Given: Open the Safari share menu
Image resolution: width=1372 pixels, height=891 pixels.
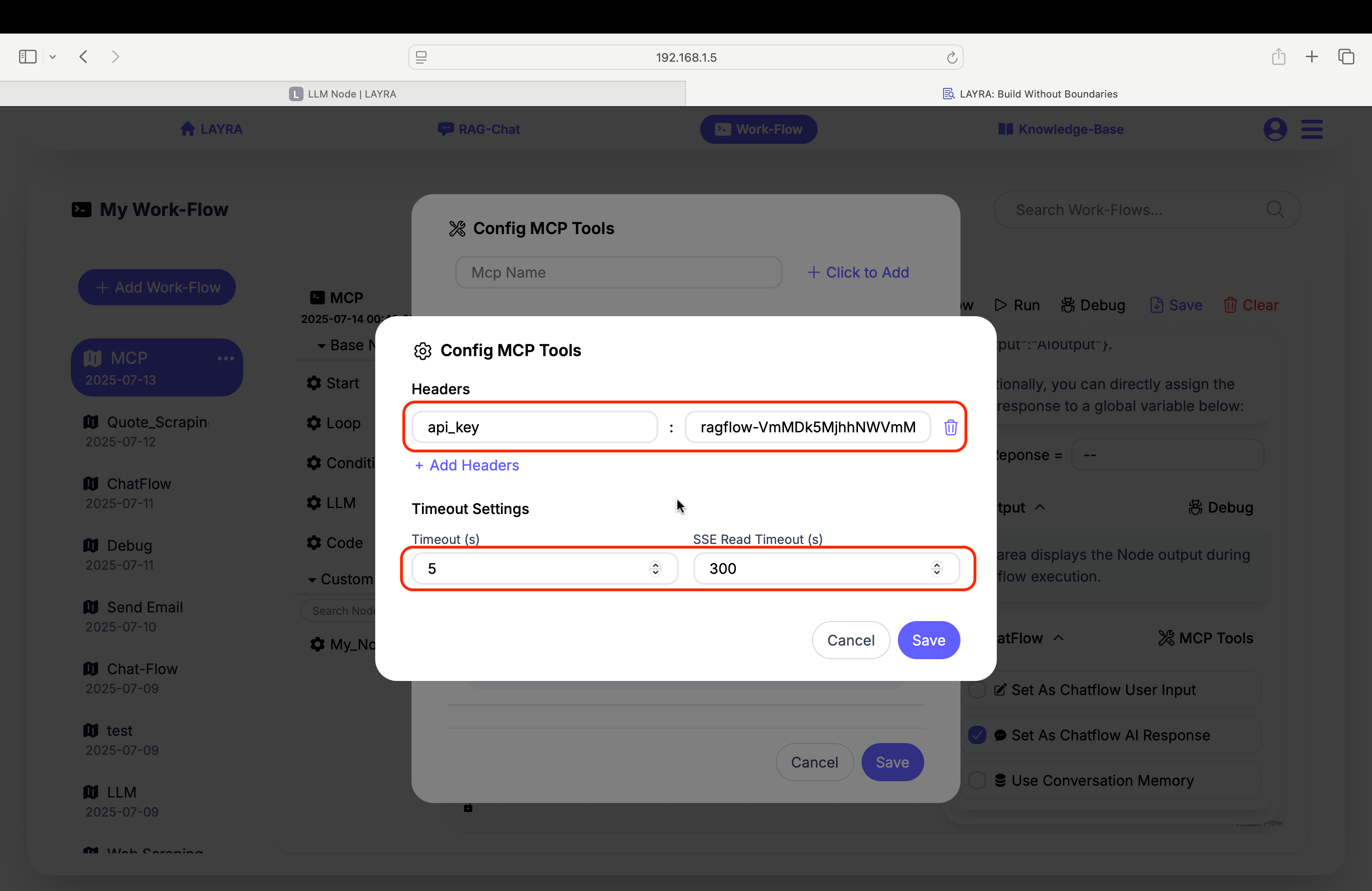Looking at the screenshot, I should point(1279,56).
